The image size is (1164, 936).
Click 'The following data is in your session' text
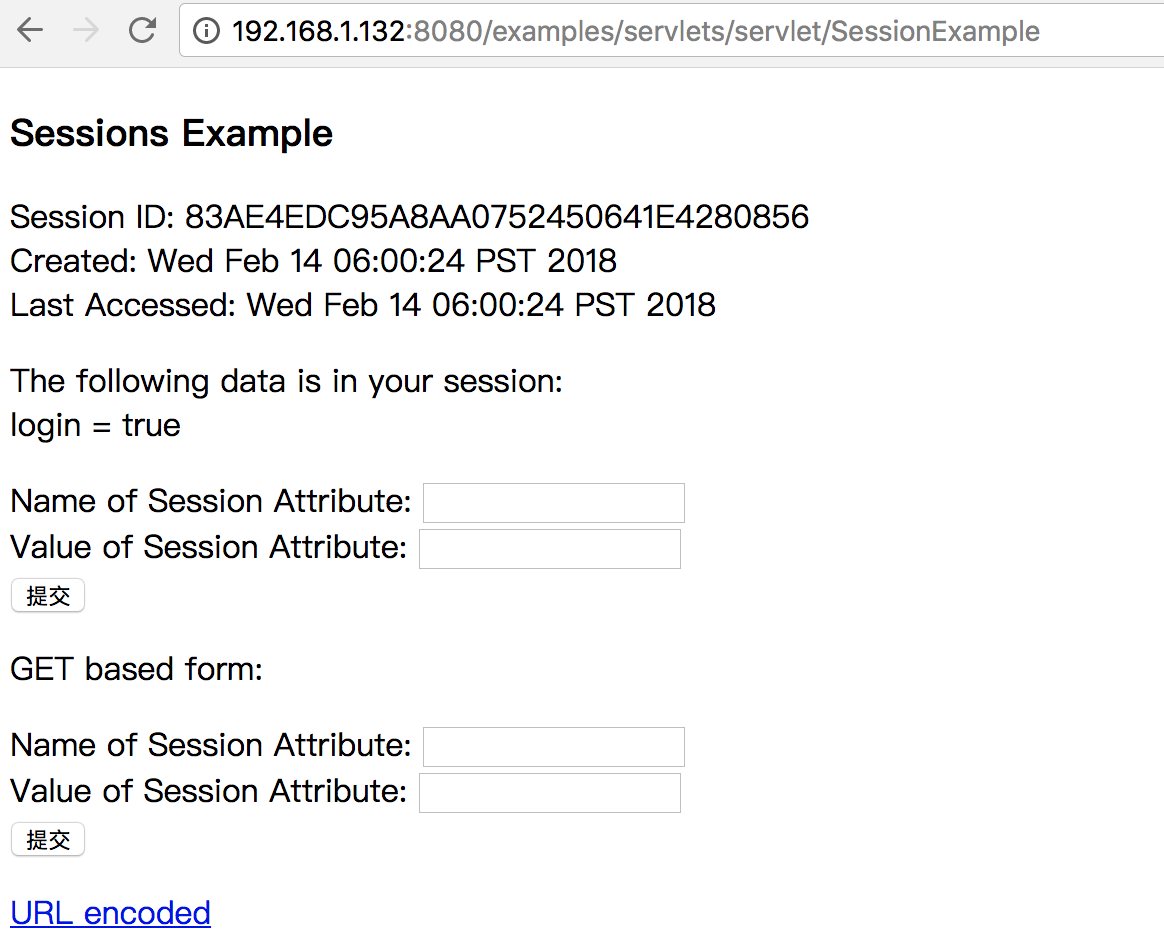pyautogui.click(x=286, y=382)
